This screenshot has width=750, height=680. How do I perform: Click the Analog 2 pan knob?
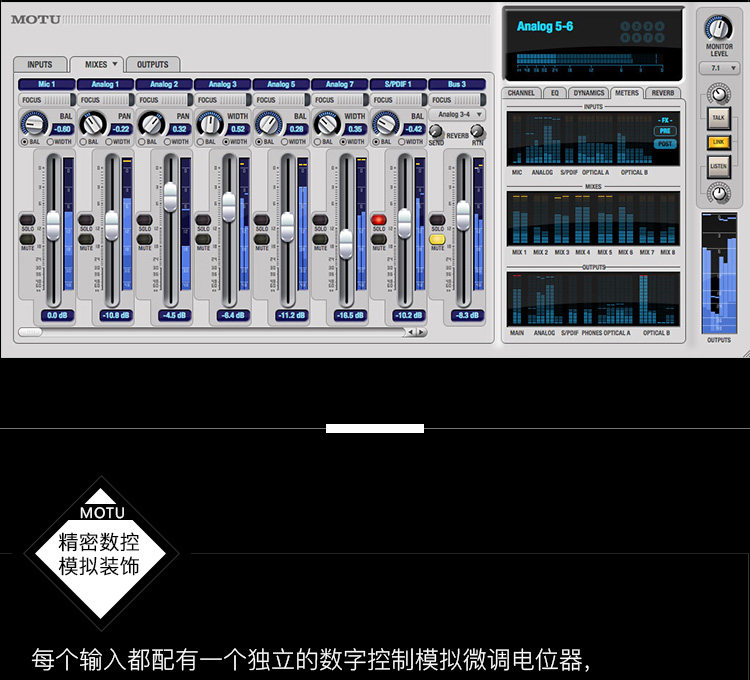coord(151,124)
